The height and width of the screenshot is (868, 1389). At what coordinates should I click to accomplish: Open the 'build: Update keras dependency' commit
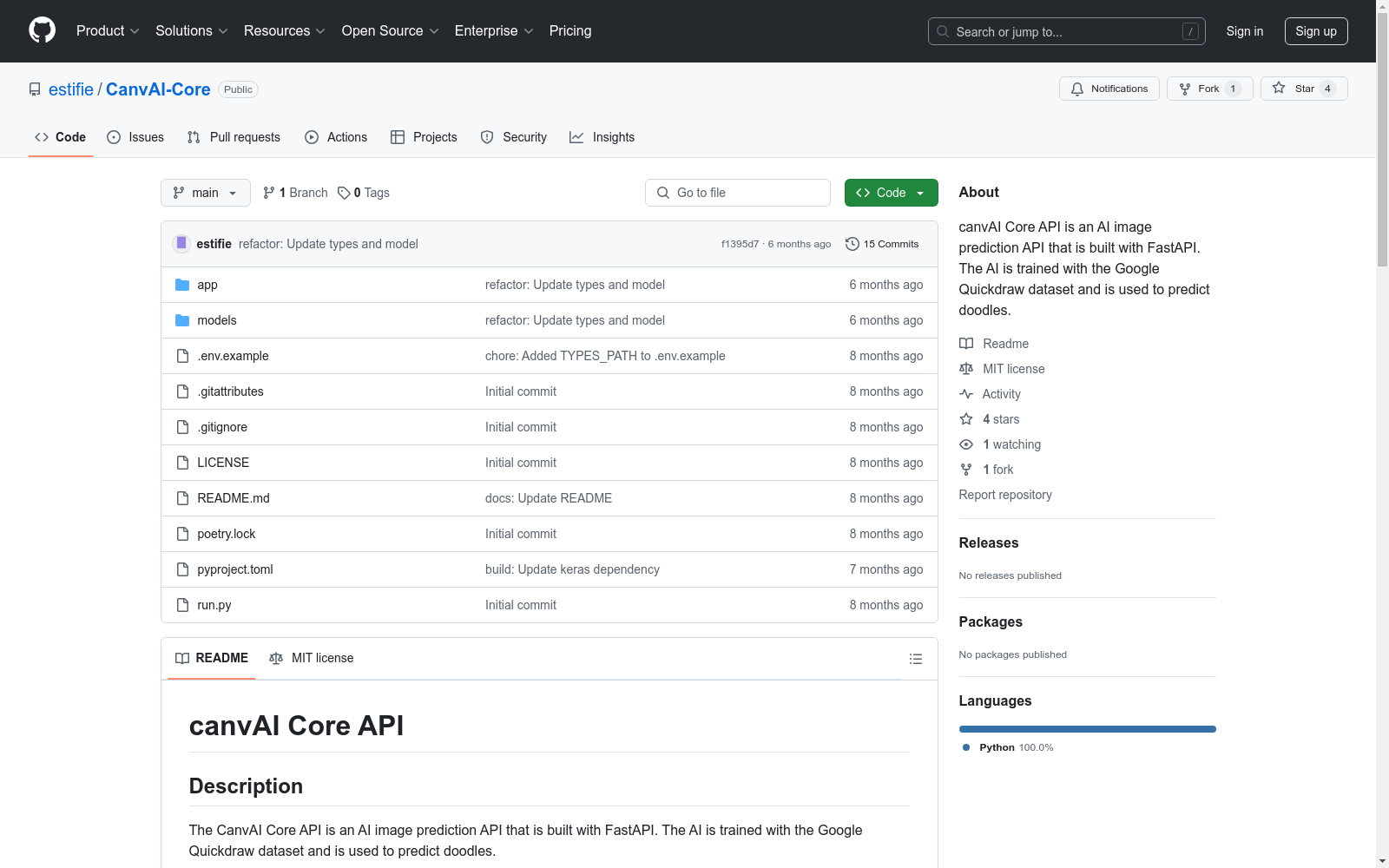pos(572,569)
